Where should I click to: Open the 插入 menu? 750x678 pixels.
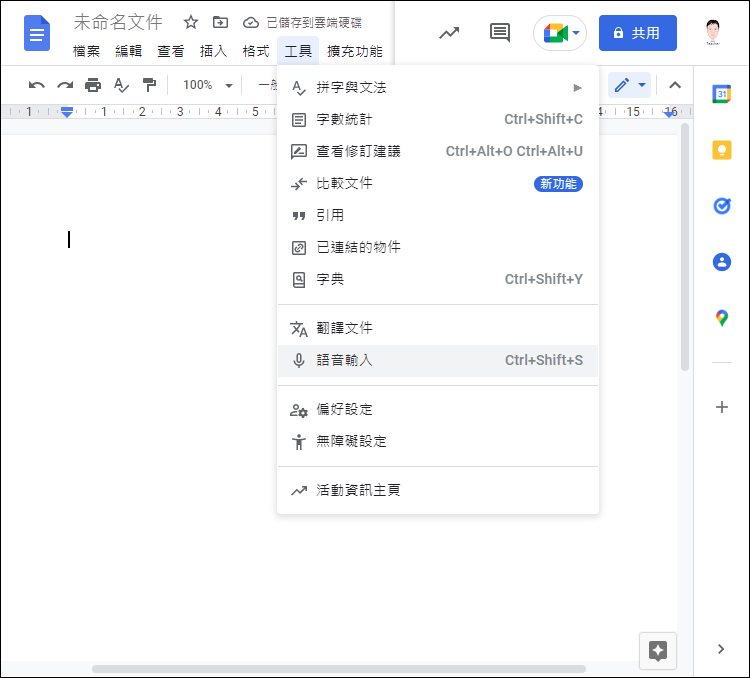[213, 51]
